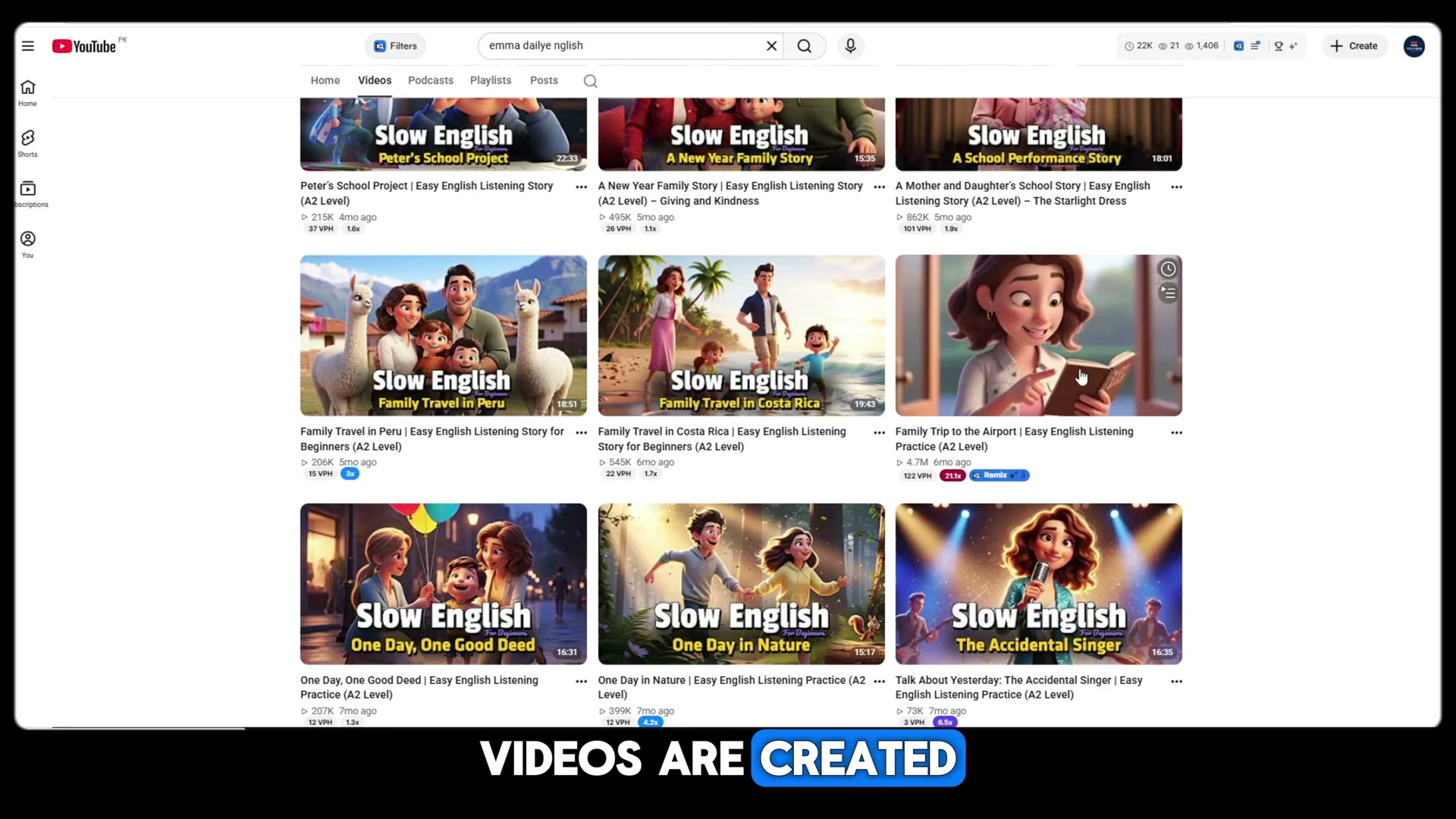Open title One Day, One Good Deed
Viewport: 1456px width, 819px height.
[419, 687]
